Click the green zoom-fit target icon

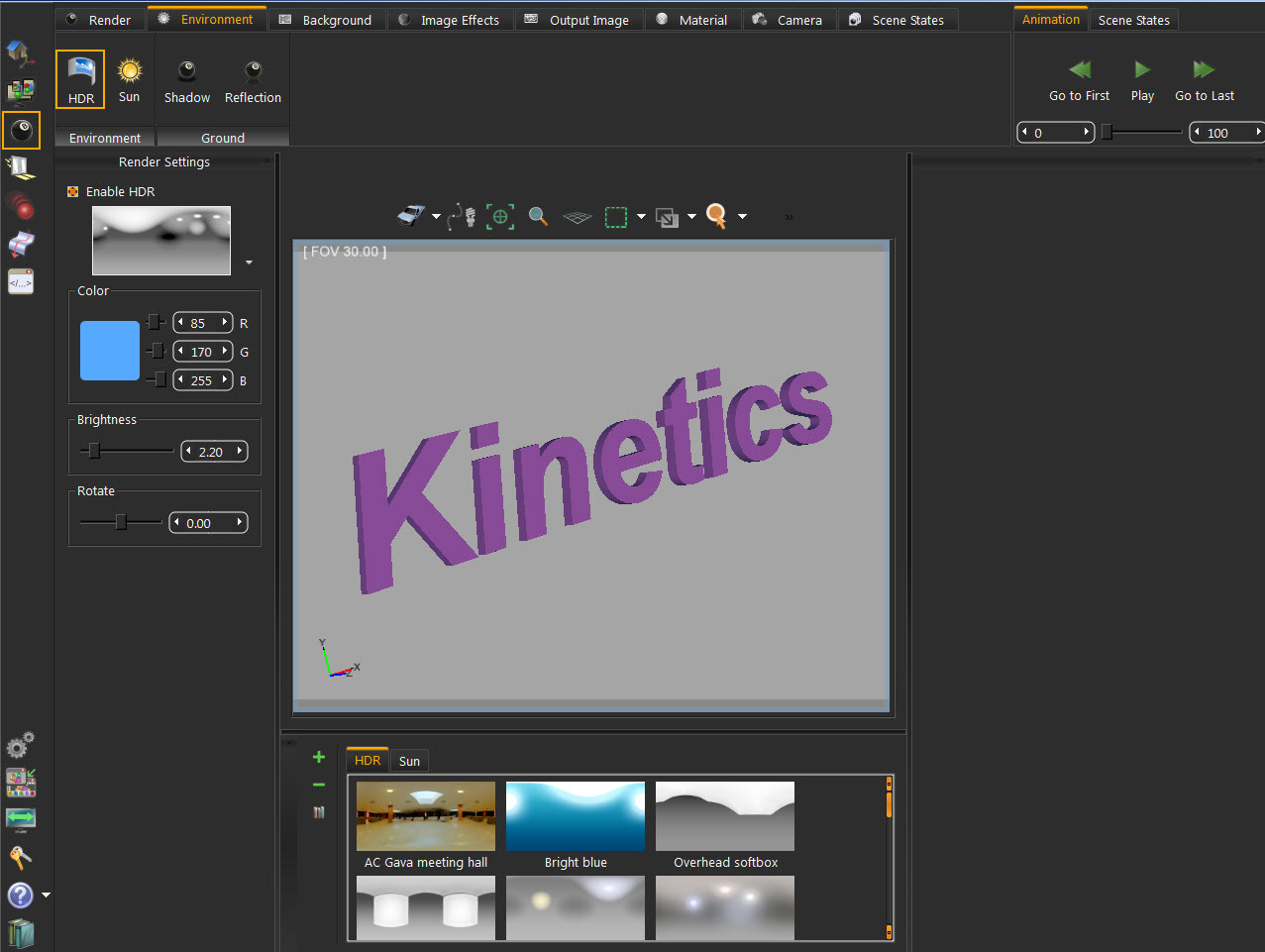500,216
